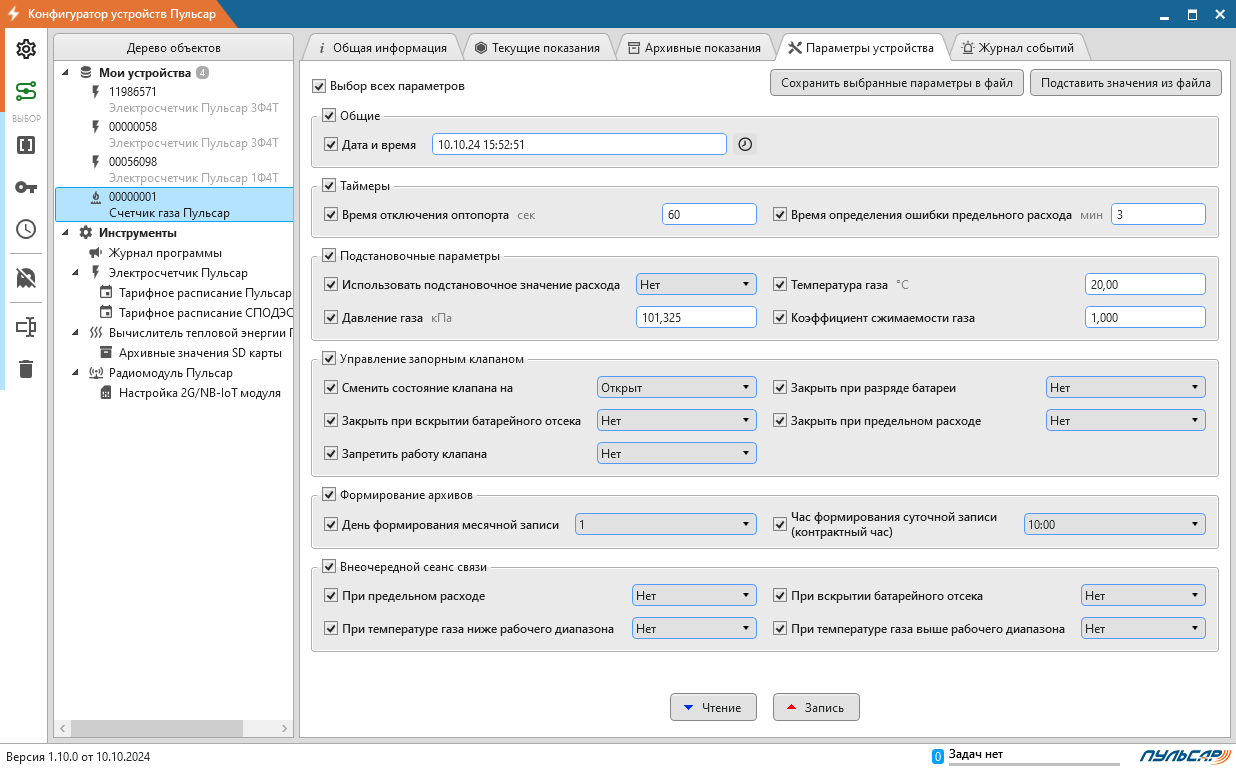
Task: Click the tasks counter badge in status bar
Action: pyautogui.click(x=938, y=756)
